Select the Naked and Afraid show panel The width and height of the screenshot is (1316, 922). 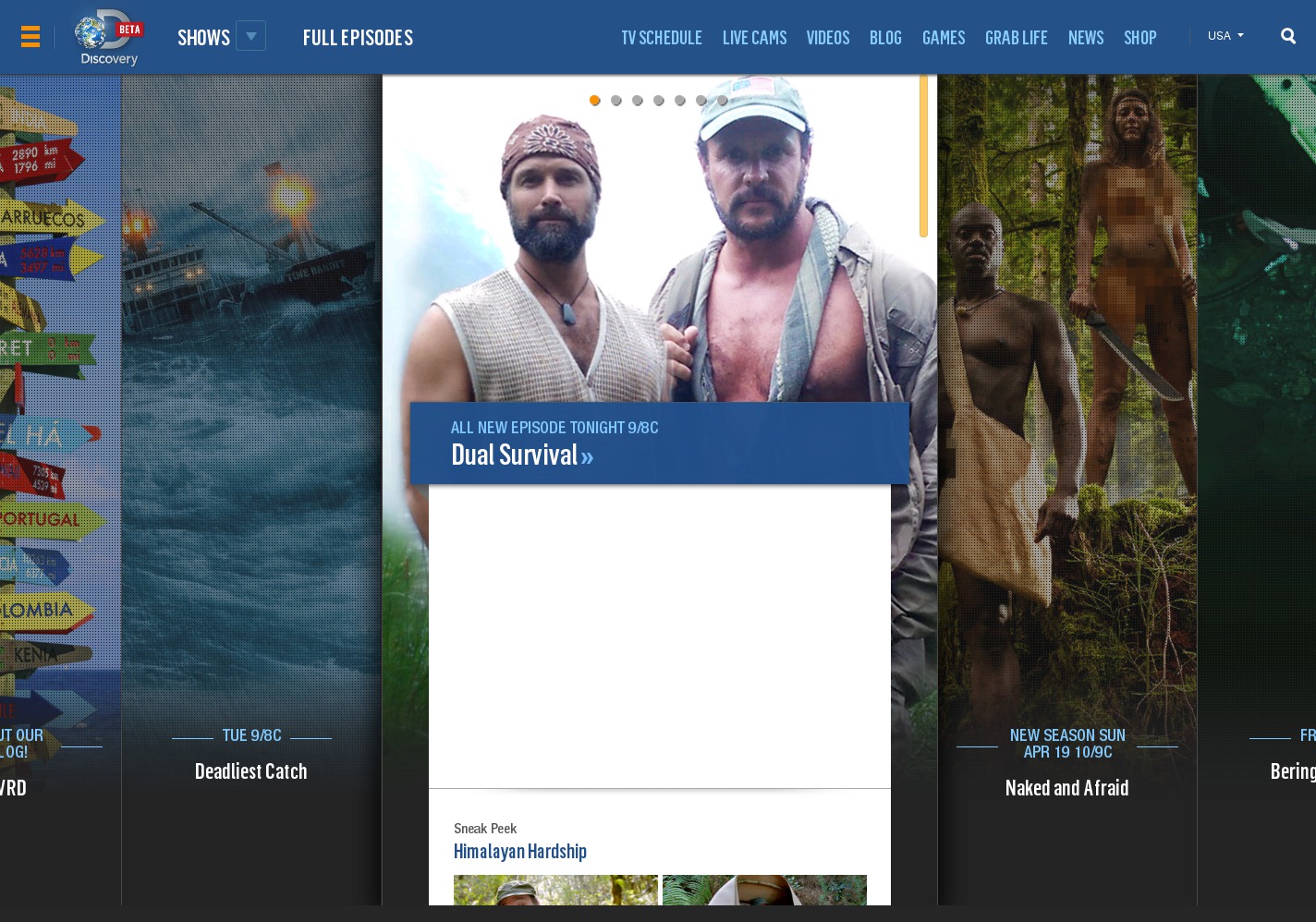[x=1066, y=787]
